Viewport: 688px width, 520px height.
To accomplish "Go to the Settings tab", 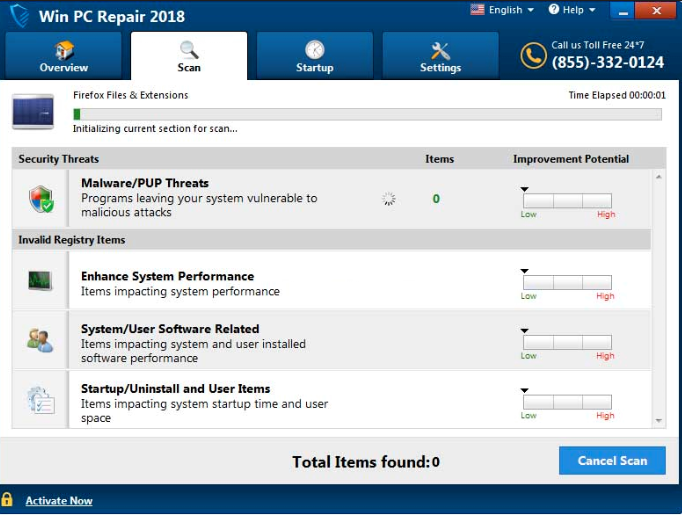I will point(440,56).
